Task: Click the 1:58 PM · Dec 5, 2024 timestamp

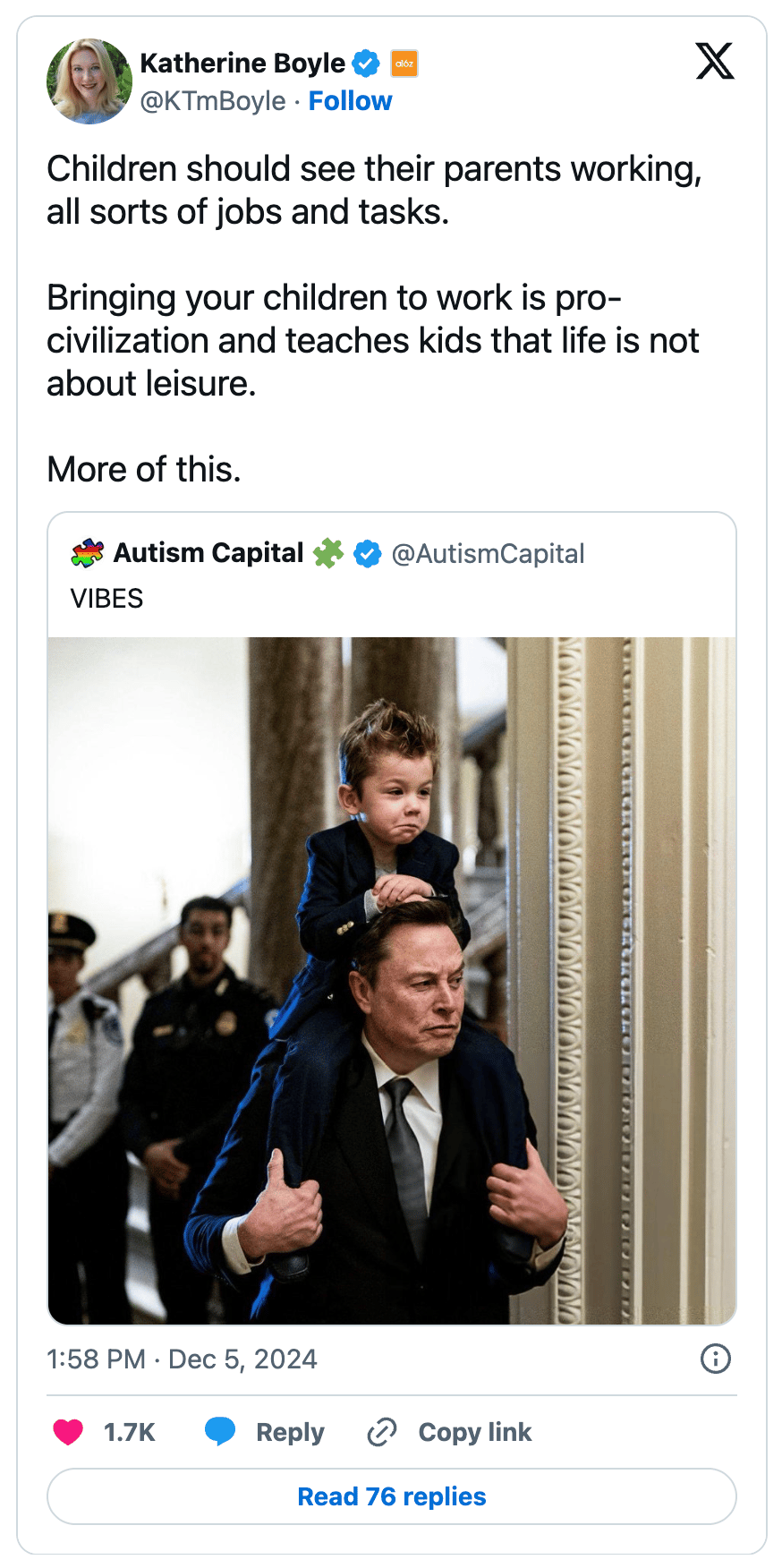Action: [x=182, y=1359]
